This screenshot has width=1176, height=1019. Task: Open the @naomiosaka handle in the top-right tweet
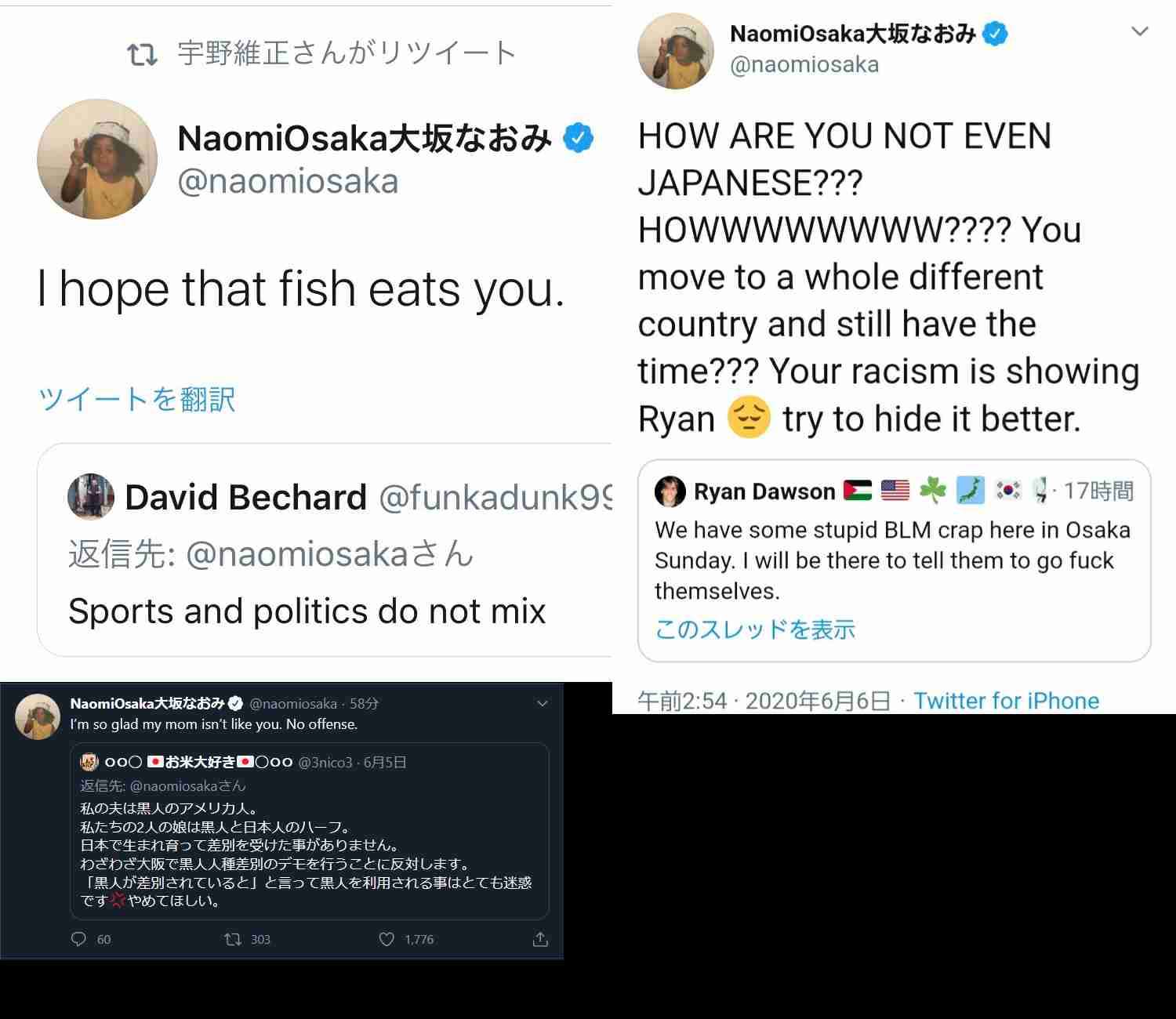point(804,64)
